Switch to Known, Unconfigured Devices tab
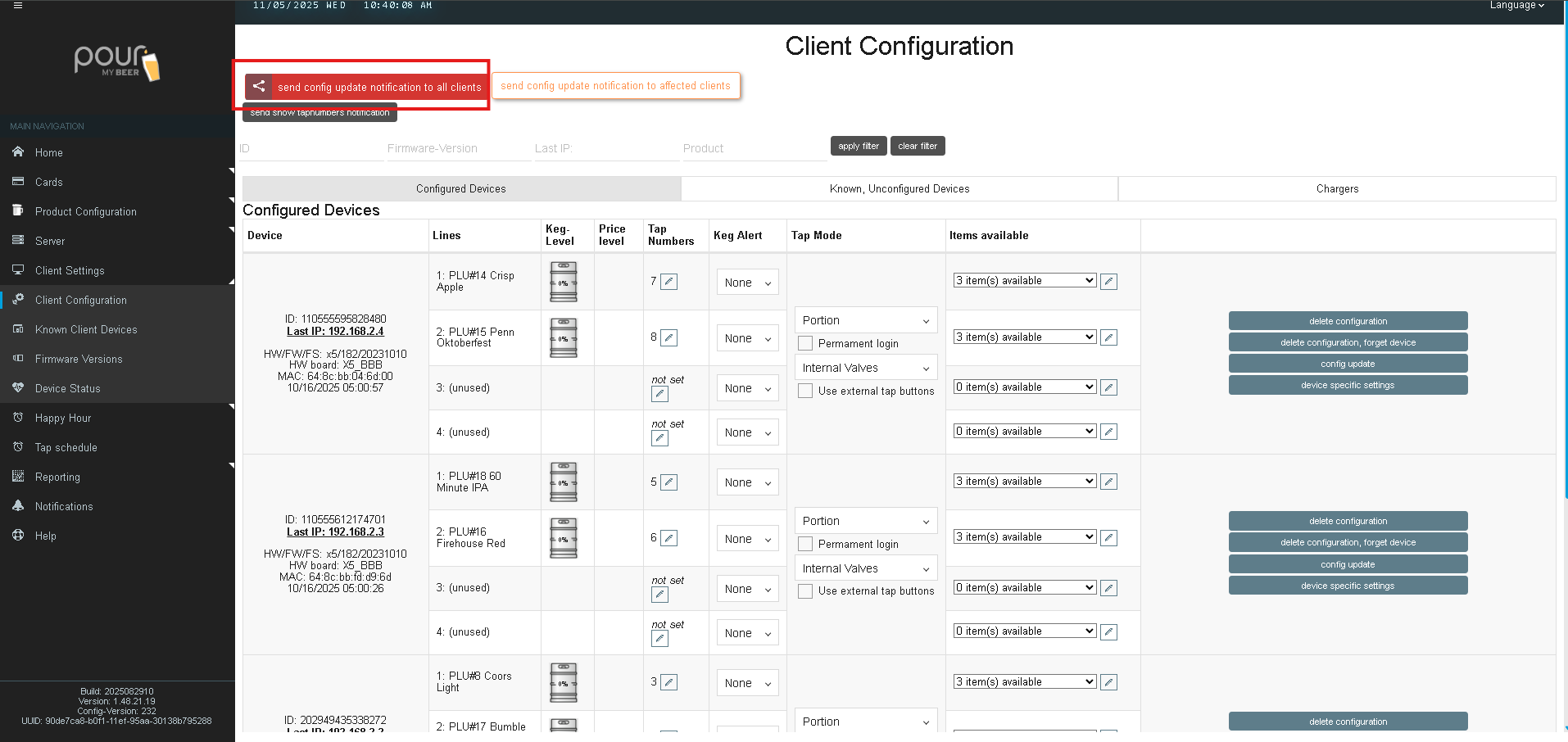Viewport: 1568px width, 742px height. tap(899, 189)
